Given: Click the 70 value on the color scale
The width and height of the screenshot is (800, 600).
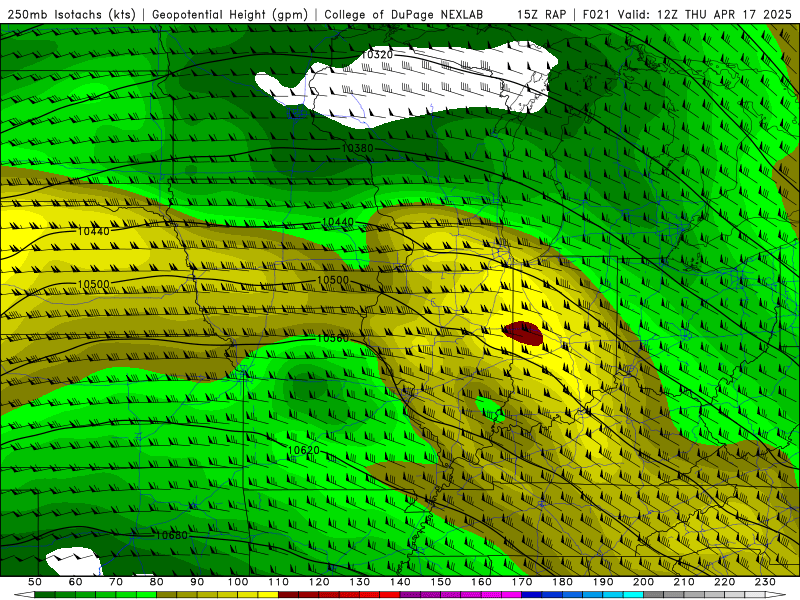Looking at the screenshot, I should (x=116, y=582).
